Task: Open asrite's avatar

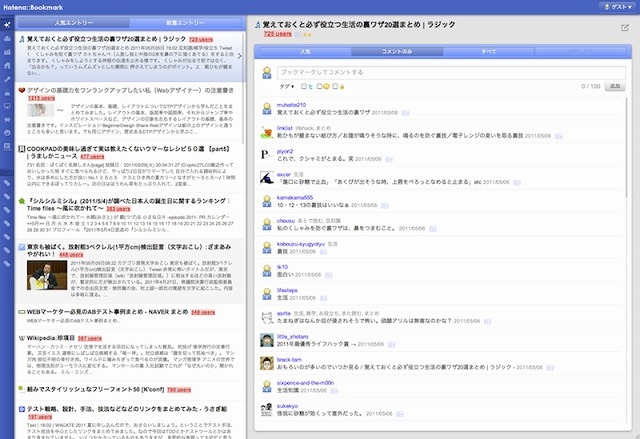Action: (267, 317)
